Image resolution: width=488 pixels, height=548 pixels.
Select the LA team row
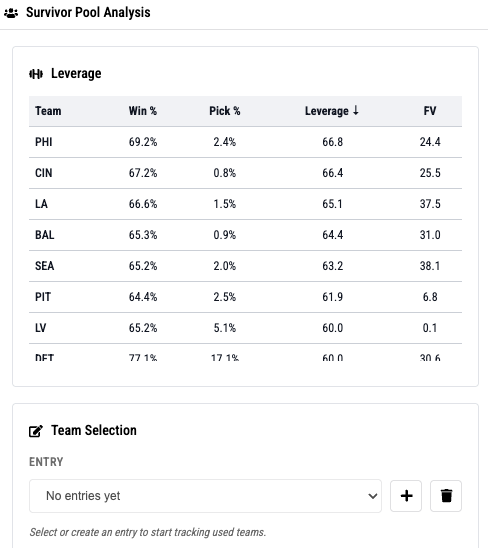tap(245, 204)
